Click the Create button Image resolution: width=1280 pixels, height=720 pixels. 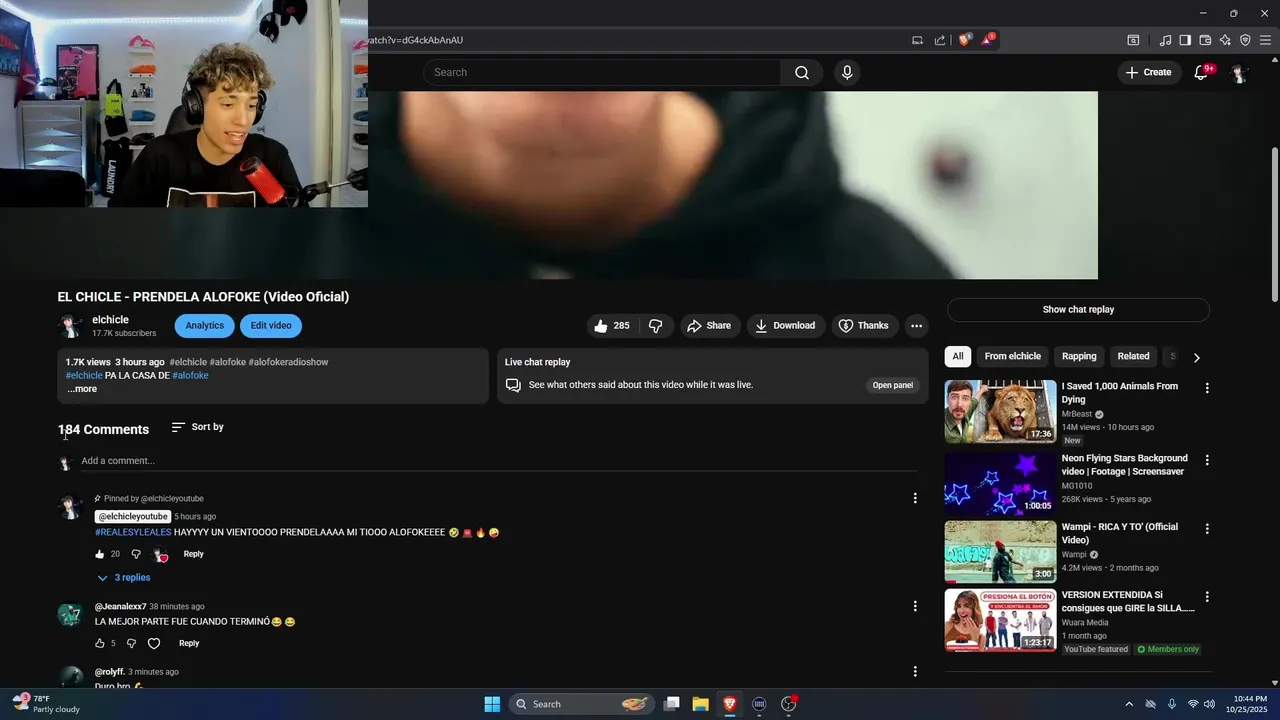point(1148,72)
